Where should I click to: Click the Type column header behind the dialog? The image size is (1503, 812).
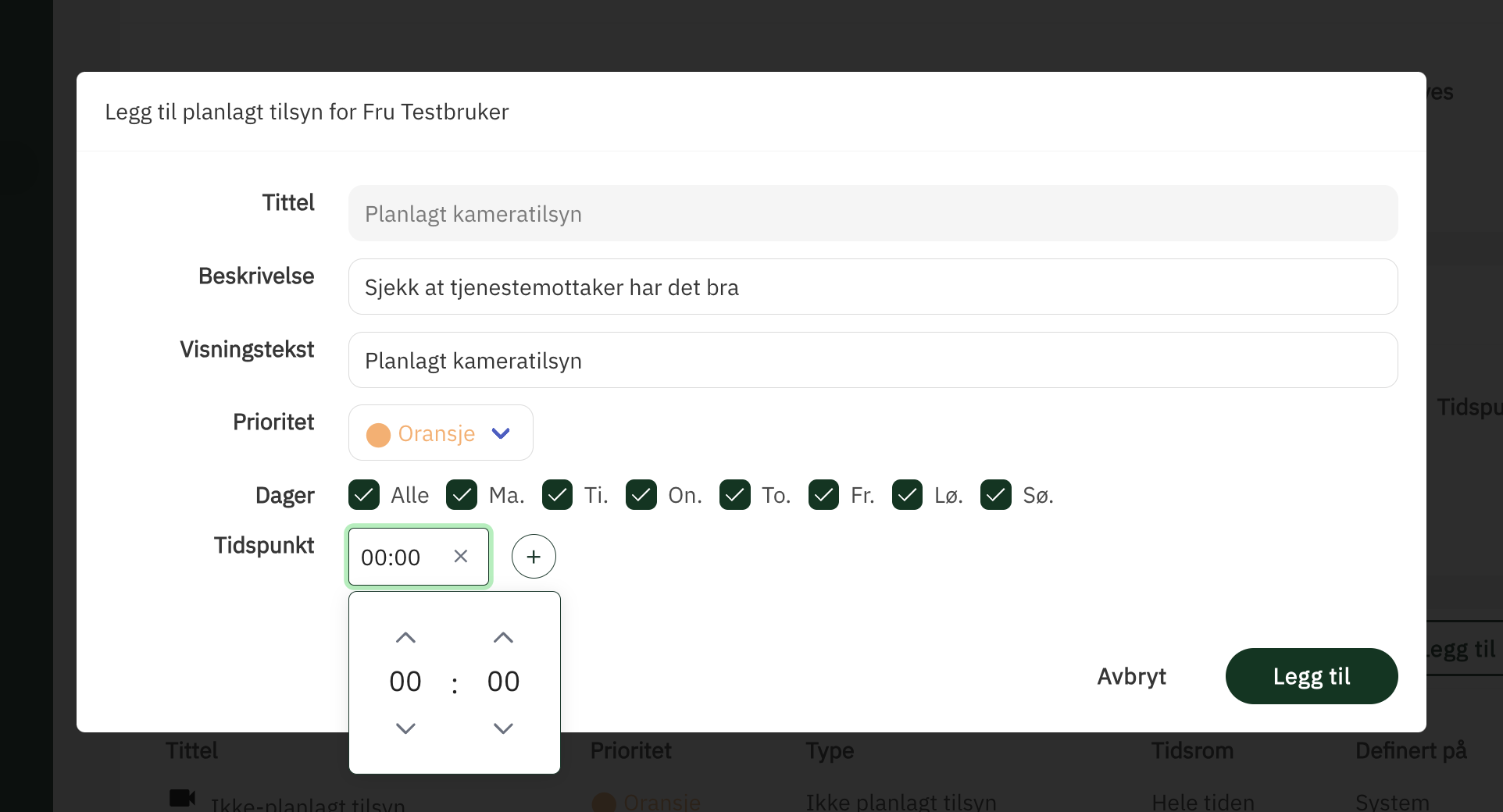point(830,750)
